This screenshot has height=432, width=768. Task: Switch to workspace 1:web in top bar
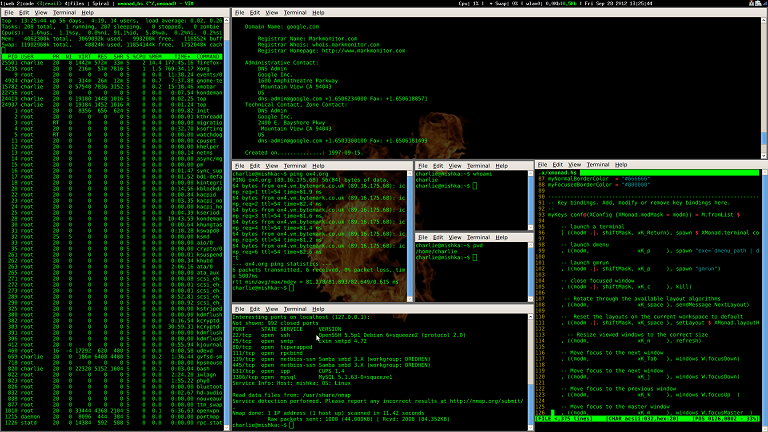[x=8, y=3]
